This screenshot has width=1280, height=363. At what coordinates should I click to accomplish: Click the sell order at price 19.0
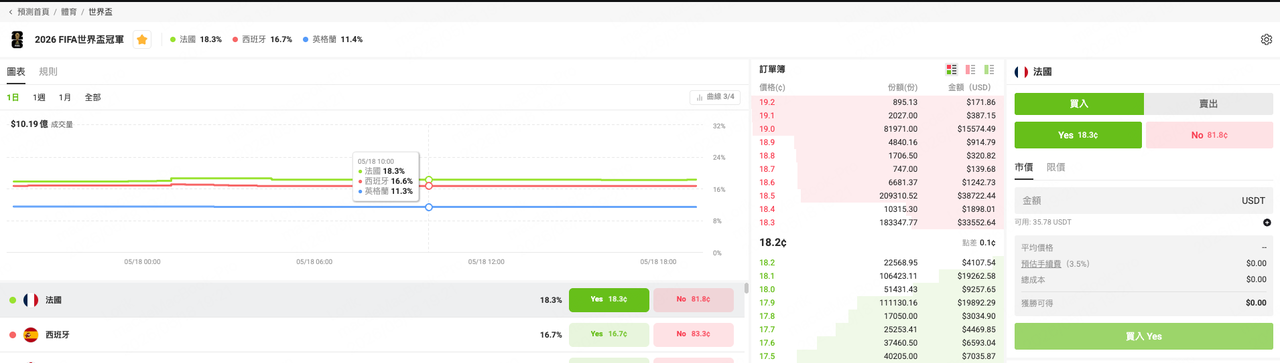pyautogui.click(x=877, y=129)
